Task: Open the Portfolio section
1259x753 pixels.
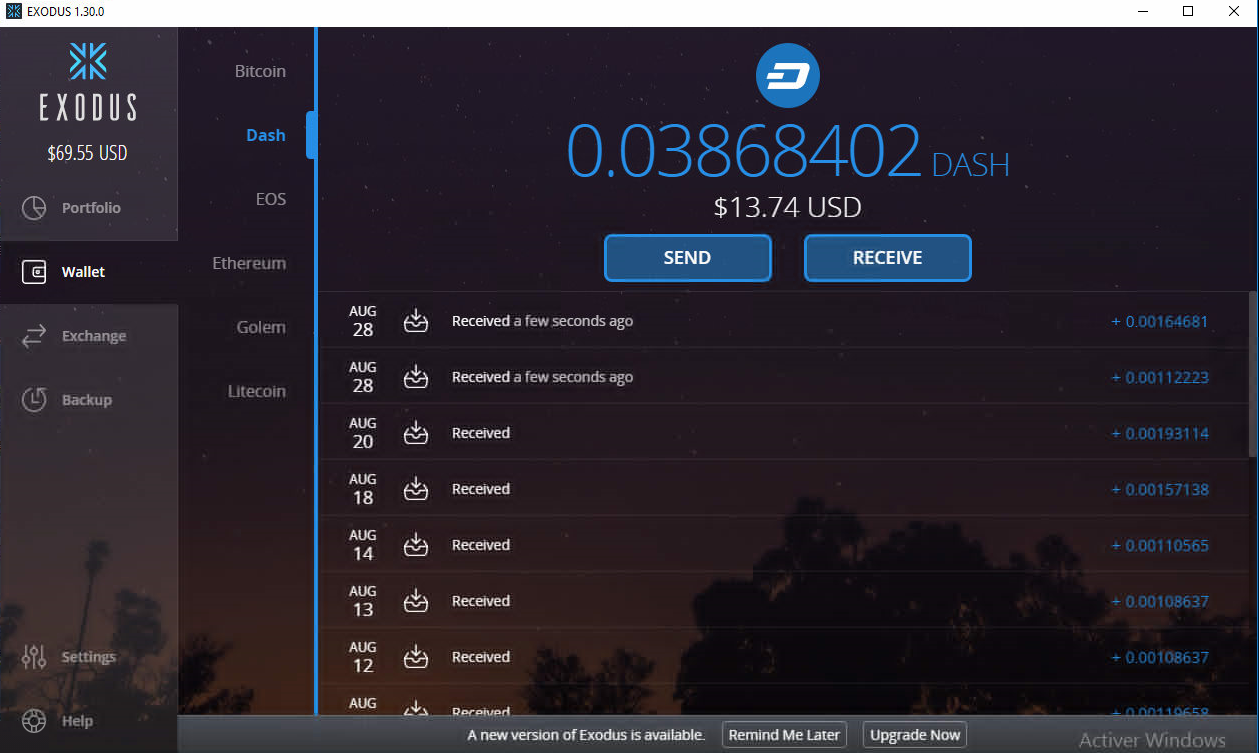Action: coord(89,208)
